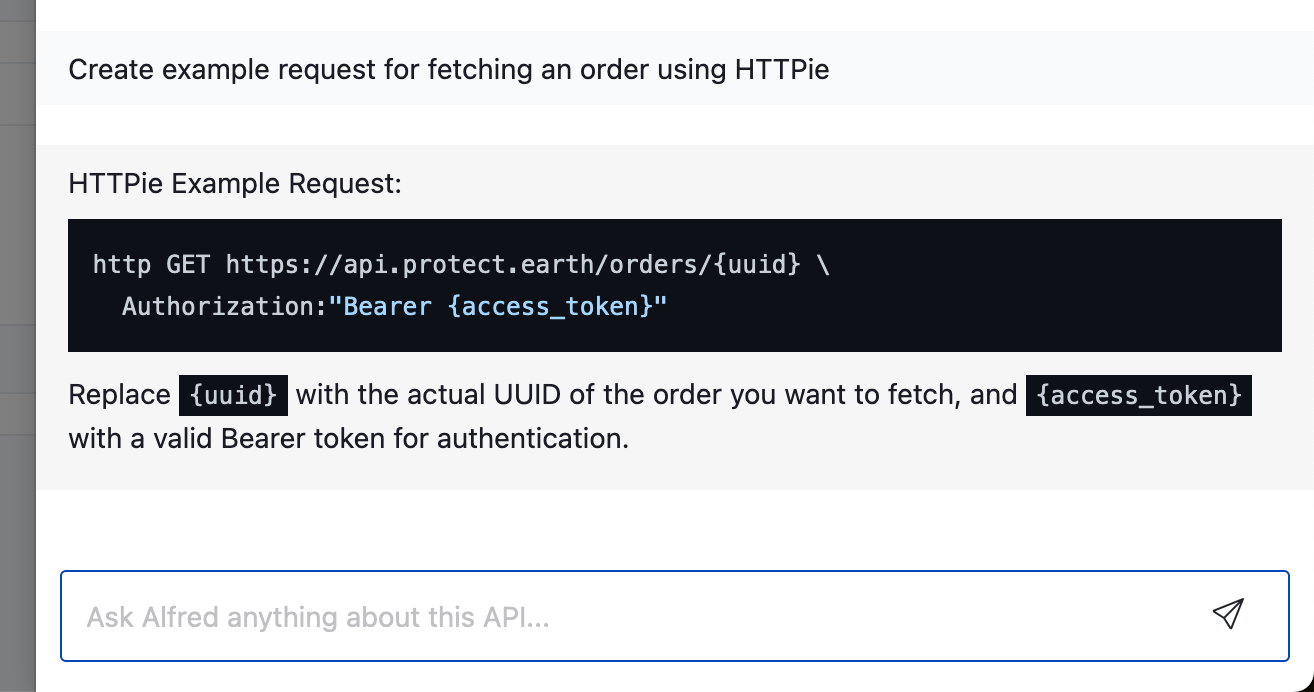Click the inline {uuid} code chip

coord(233,395)
